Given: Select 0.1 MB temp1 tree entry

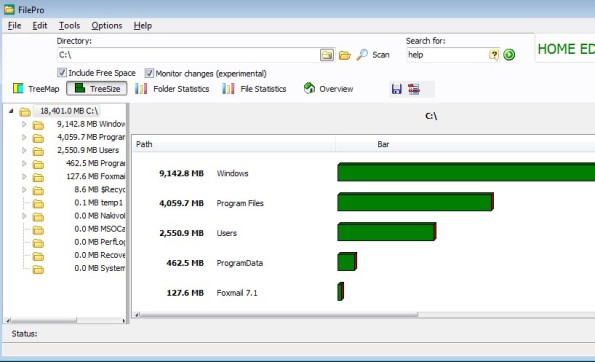Looking at the screenshot, I should pyautogui.click(x=99, y=203).
